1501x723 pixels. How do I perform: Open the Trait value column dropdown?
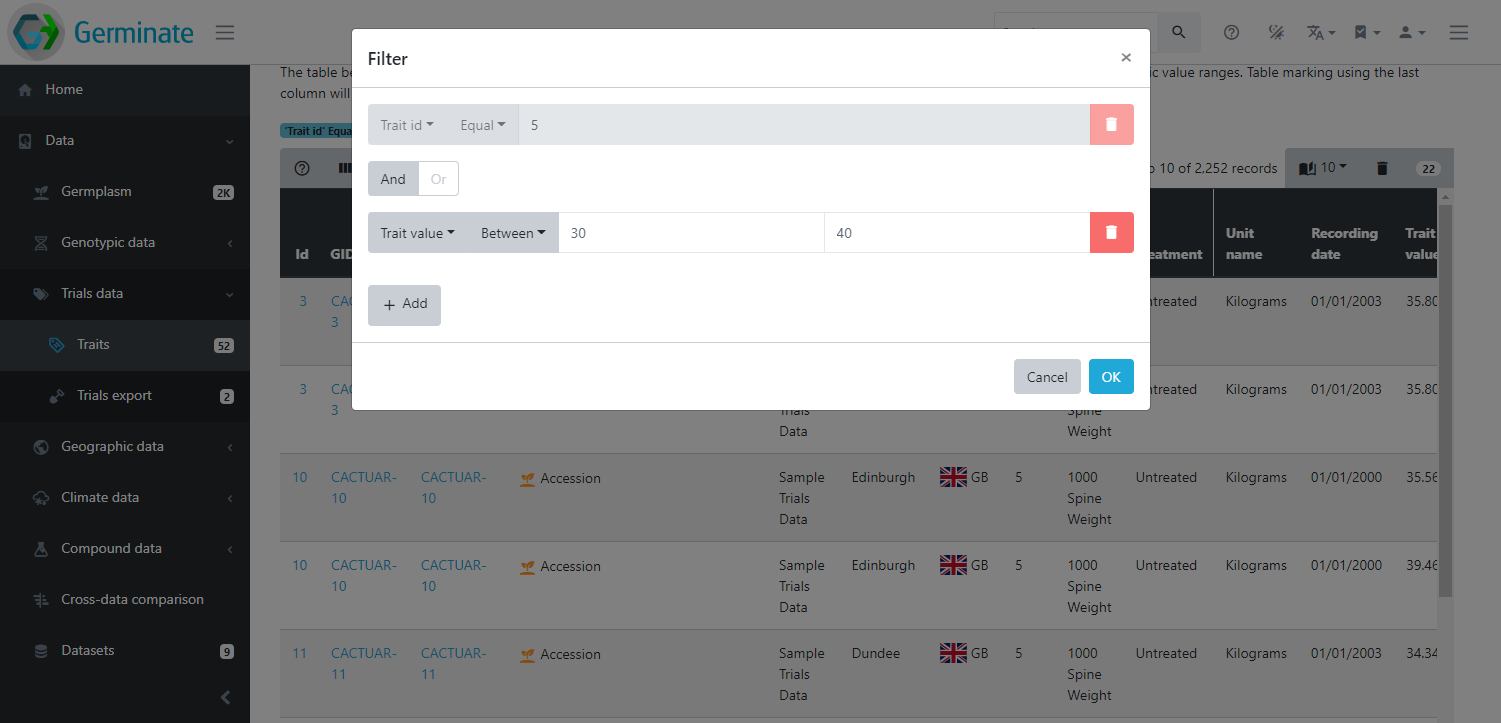[x=417, y=233]
